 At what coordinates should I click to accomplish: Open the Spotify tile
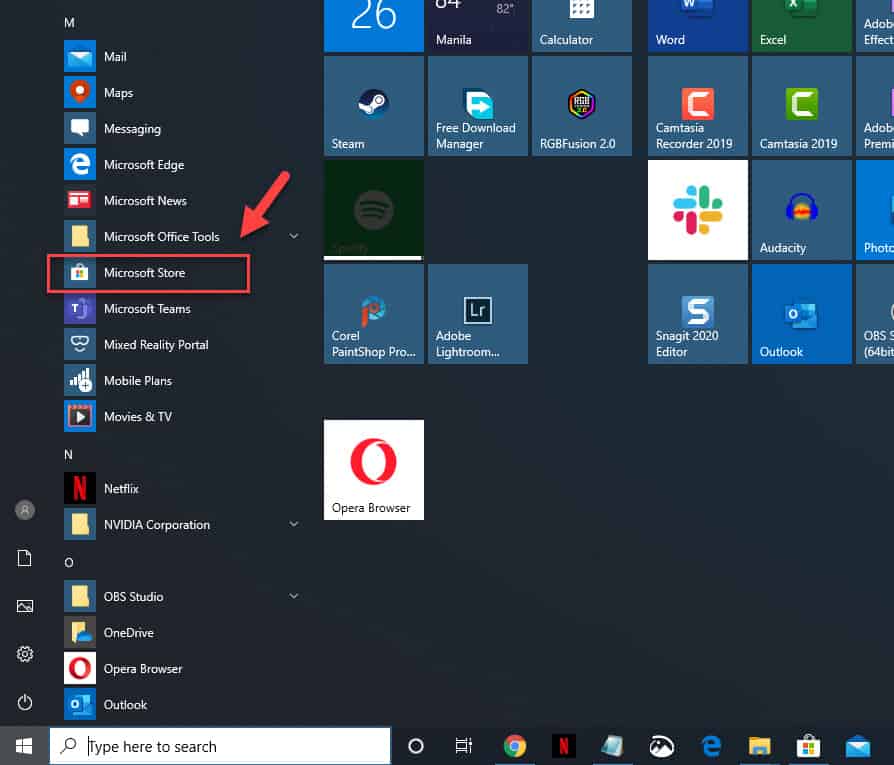(373, 210)
